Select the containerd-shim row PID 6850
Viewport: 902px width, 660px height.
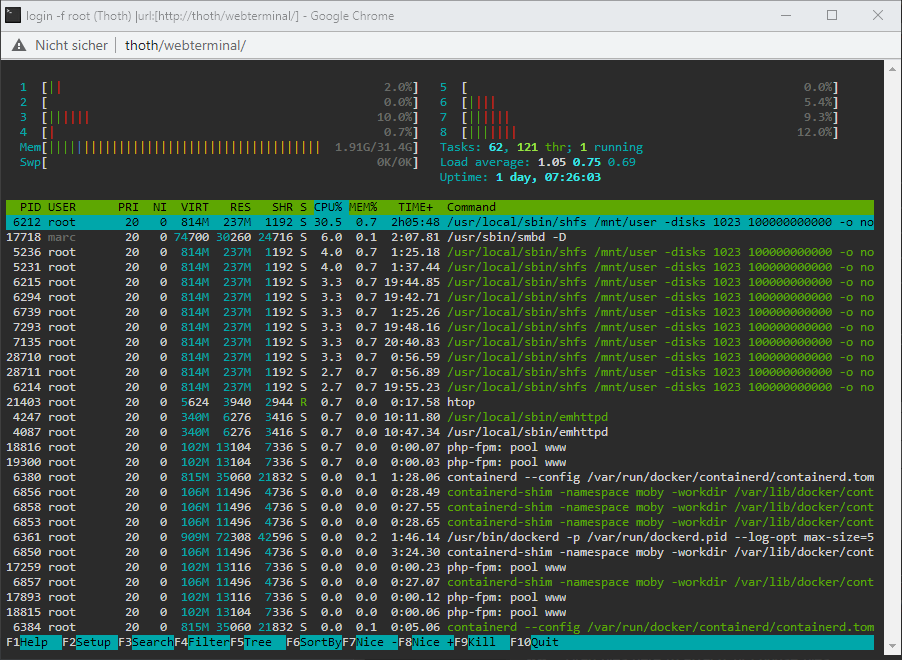[440, 552]
